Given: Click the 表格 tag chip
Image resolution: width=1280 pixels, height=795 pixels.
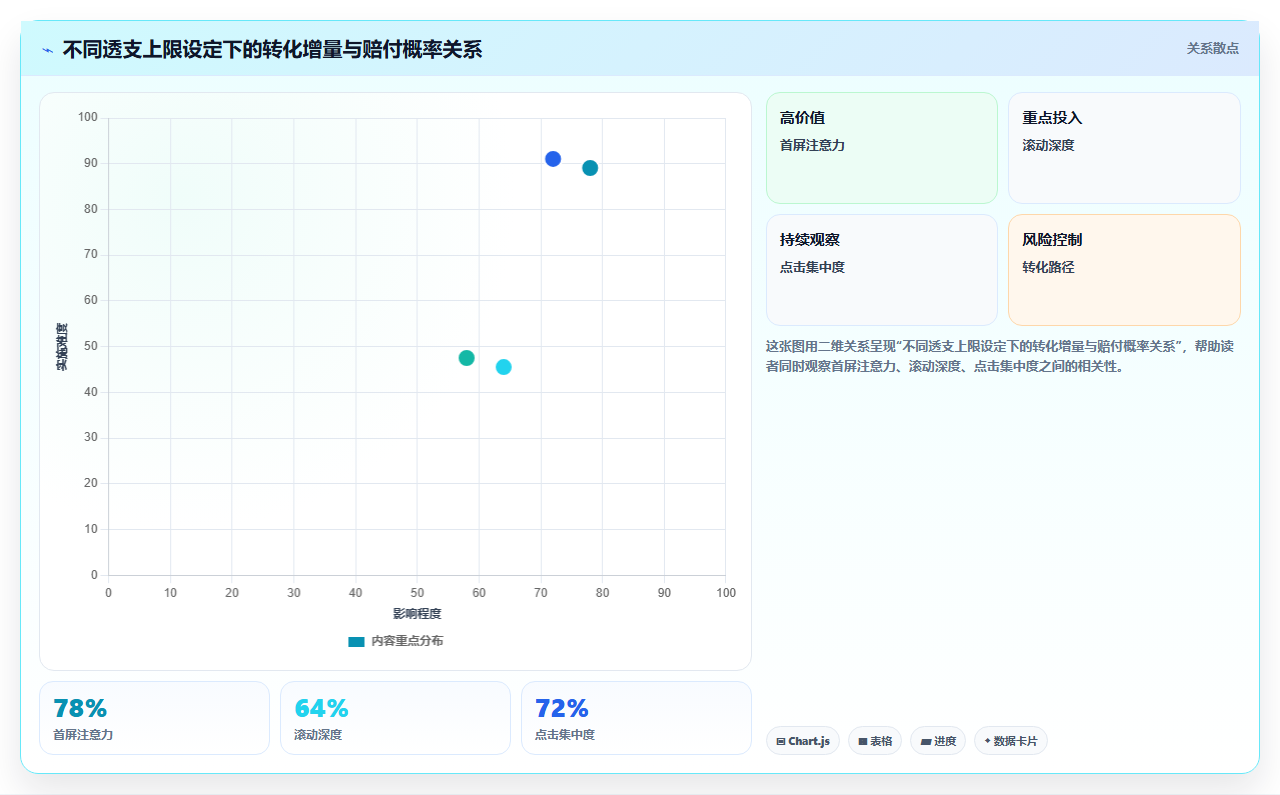Looking at the screenshot, I should pos(875,741).
